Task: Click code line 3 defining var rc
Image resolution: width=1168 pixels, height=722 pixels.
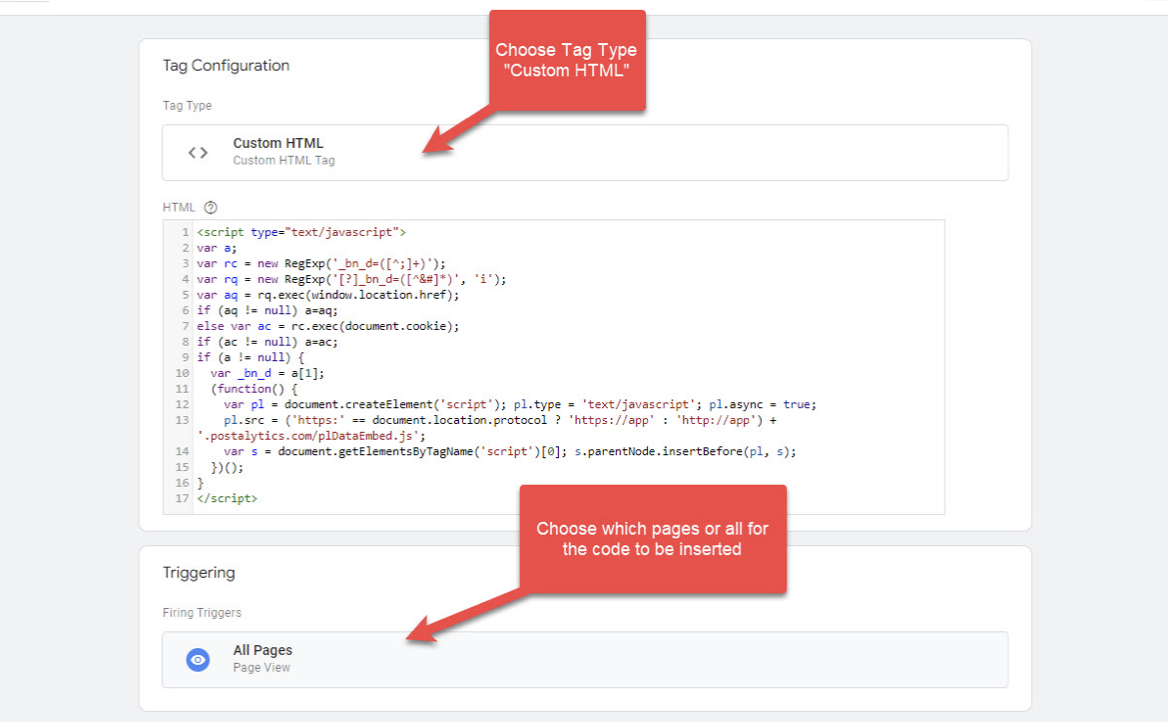Action: [x=321, y=264]
